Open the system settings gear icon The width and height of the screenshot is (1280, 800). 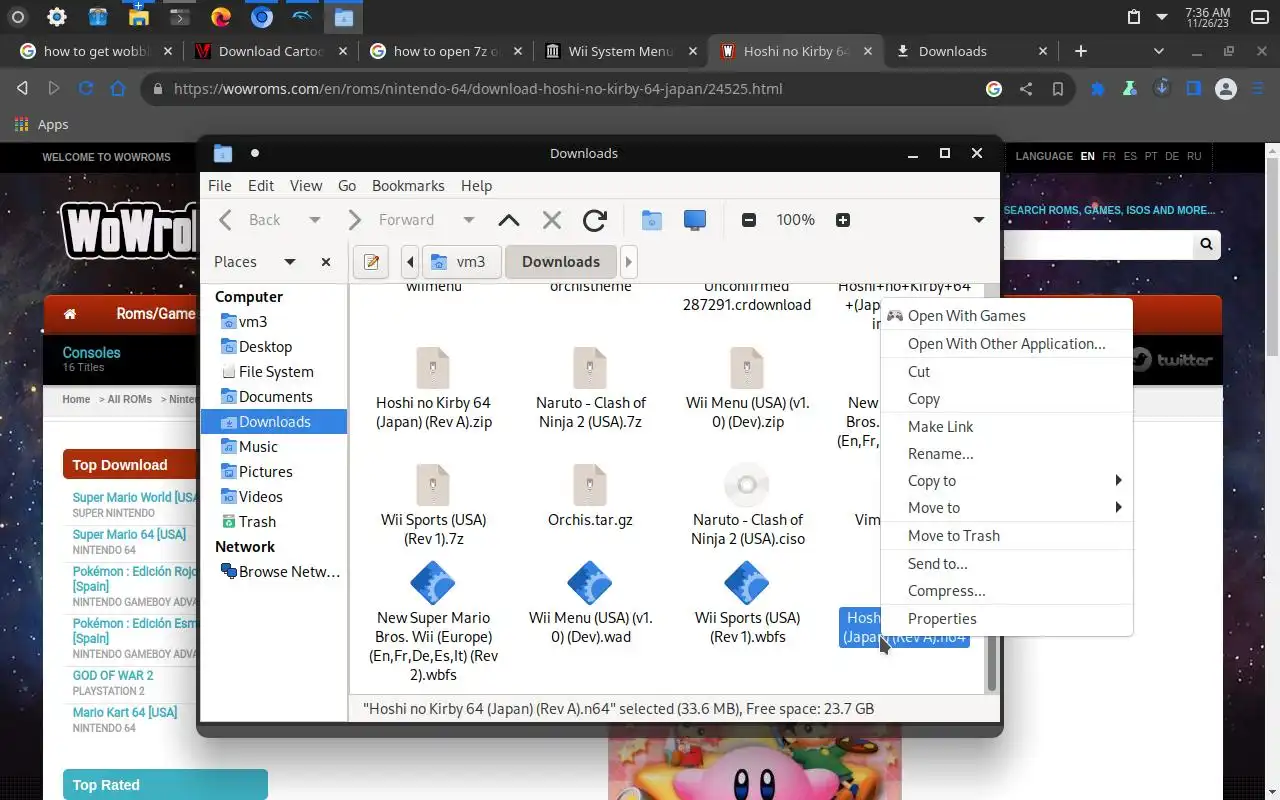(x=57, y=17)
